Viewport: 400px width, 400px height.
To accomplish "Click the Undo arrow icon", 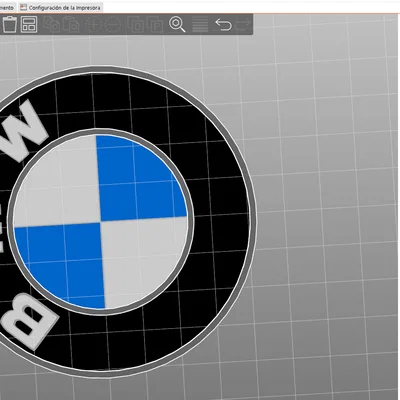I will click(x=223, y=24).
